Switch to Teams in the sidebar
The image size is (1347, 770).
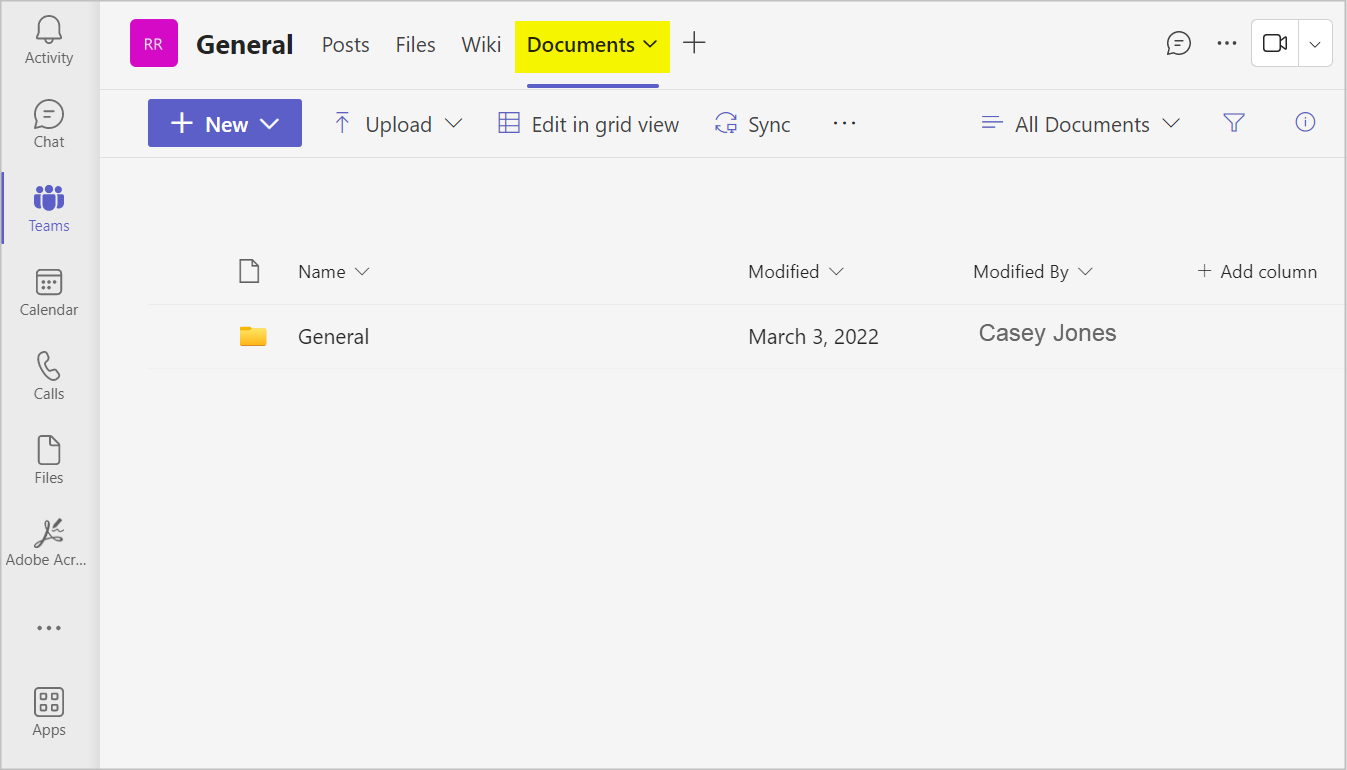click(x=48, y=207)
